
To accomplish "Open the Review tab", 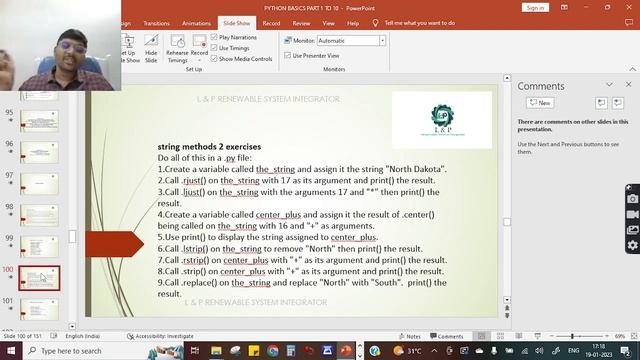I will 301,23.
